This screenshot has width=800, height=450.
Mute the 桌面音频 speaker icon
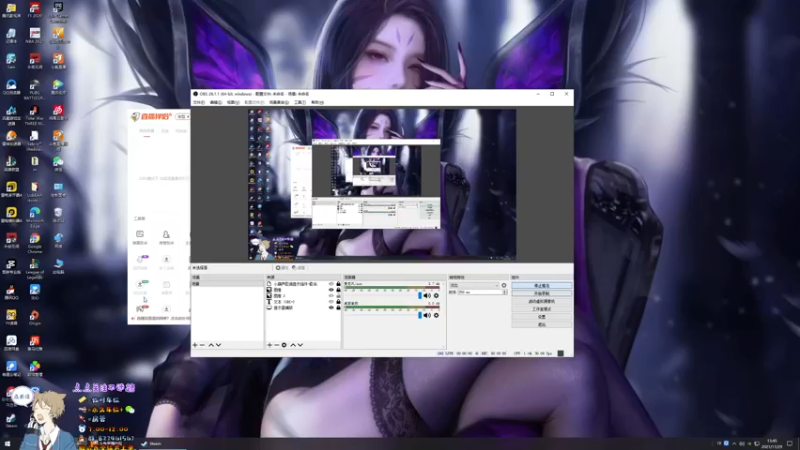pyautogui.click(x=427, y=315)
